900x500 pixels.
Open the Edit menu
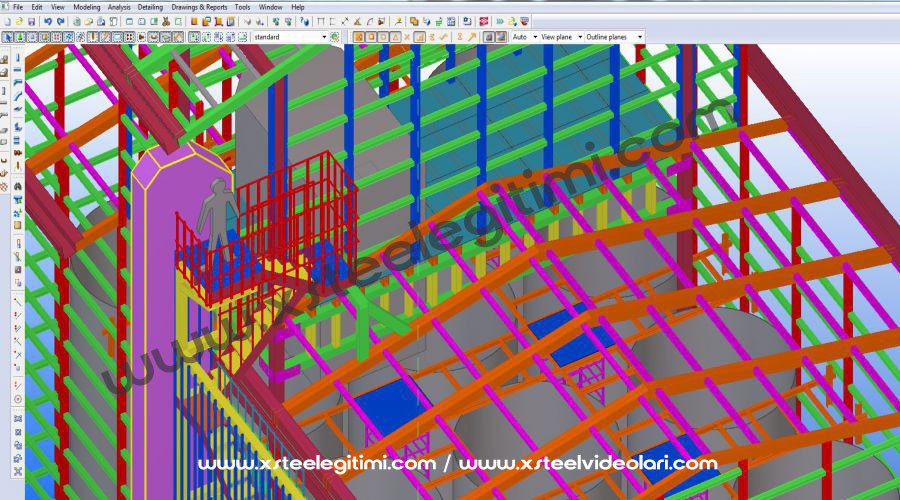pos(37,7)
